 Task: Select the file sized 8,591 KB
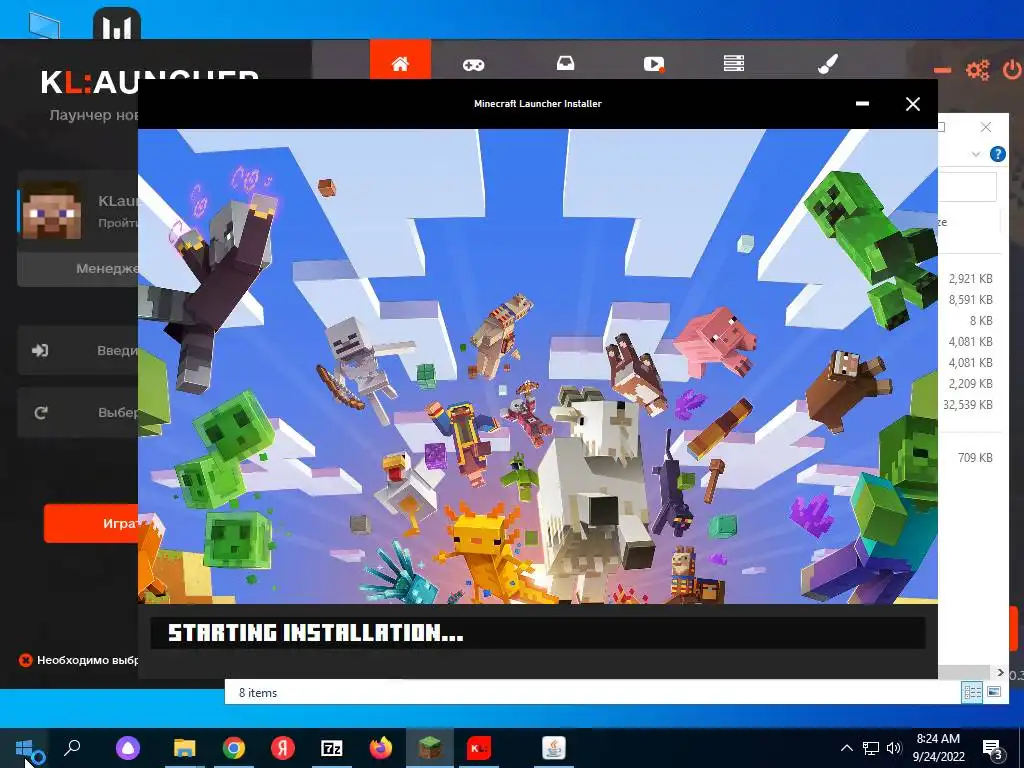pos(970,300)
